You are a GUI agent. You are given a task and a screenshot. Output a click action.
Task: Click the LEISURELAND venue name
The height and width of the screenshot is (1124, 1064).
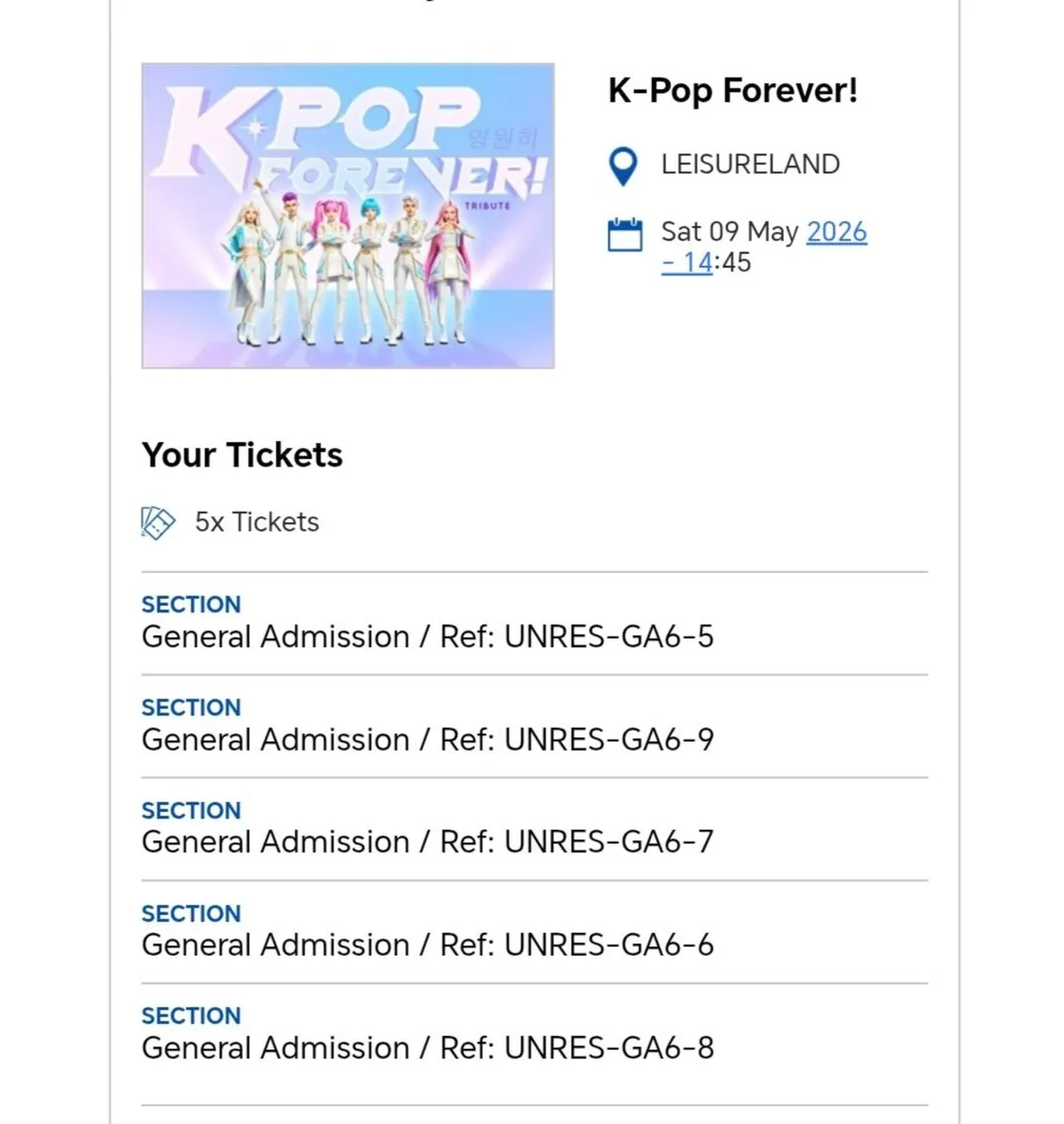tap(749, 165)
